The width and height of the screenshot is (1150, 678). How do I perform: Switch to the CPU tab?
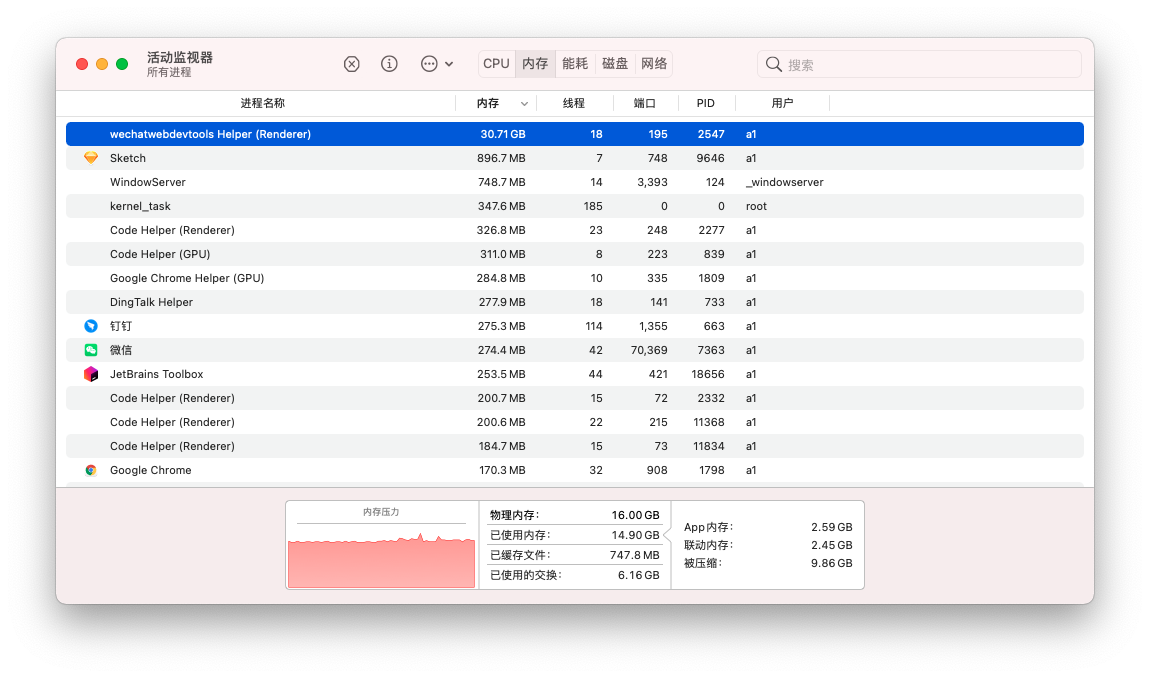pyautogui.click(x=497, y=64)
